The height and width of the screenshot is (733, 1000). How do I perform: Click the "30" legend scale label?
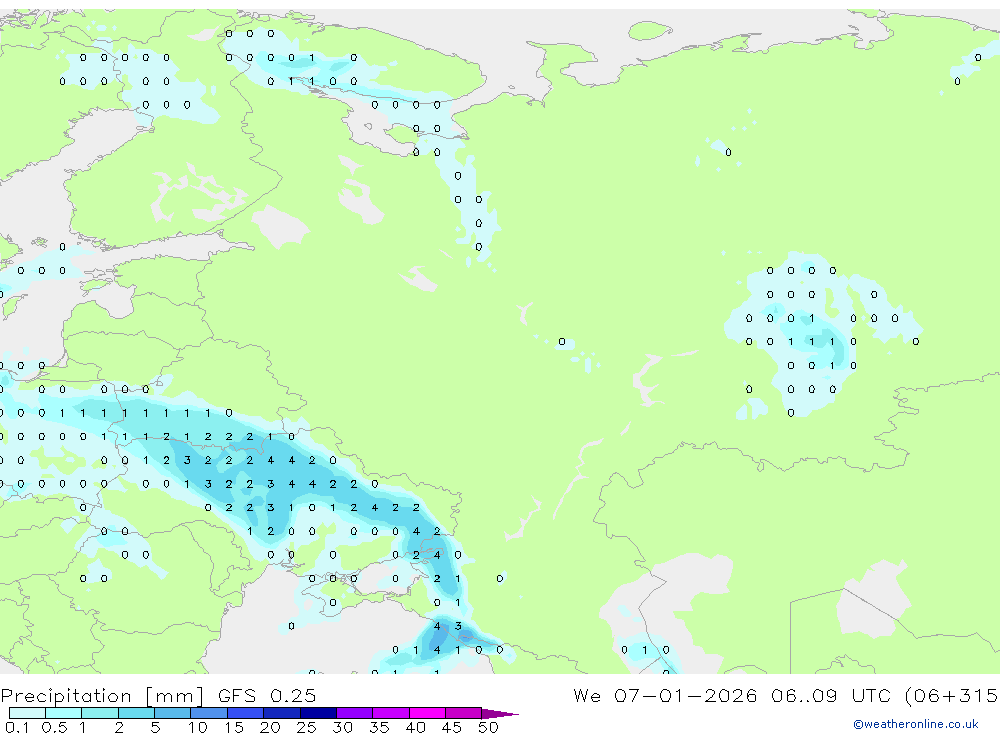[x=342, y=727]
